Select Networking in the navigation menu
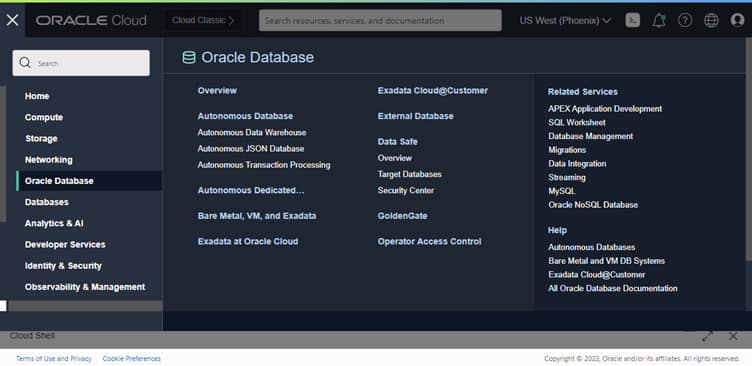The image size is (752, 366). coord(48,160)
